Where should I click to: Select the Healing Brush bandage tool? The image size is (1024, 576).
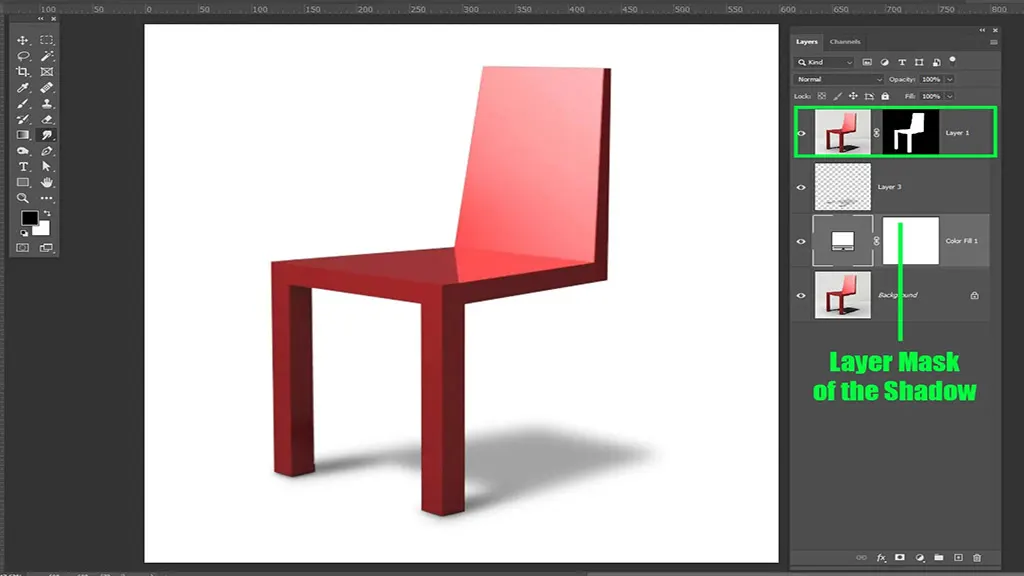point(46,88)
